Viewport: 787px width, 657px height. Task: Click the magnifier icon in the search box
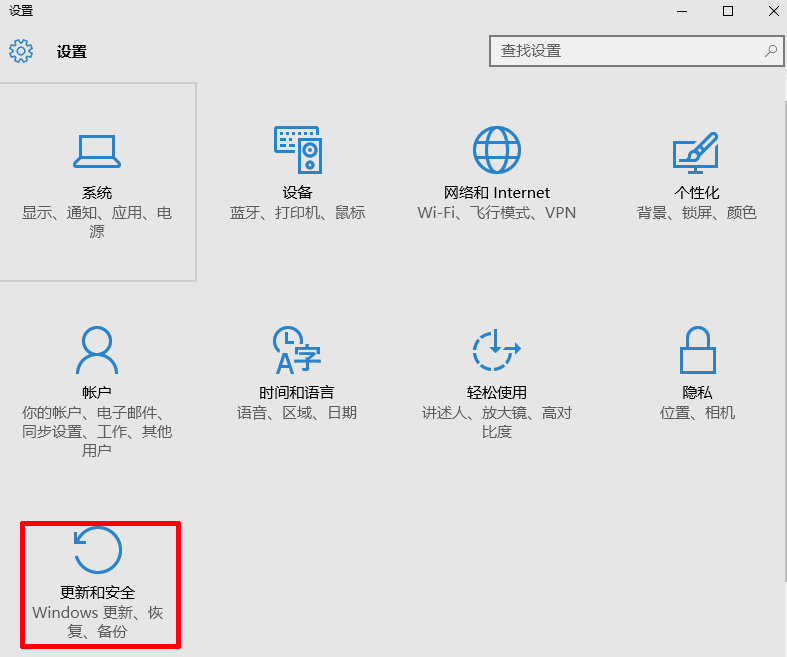[x=770, y=51]
